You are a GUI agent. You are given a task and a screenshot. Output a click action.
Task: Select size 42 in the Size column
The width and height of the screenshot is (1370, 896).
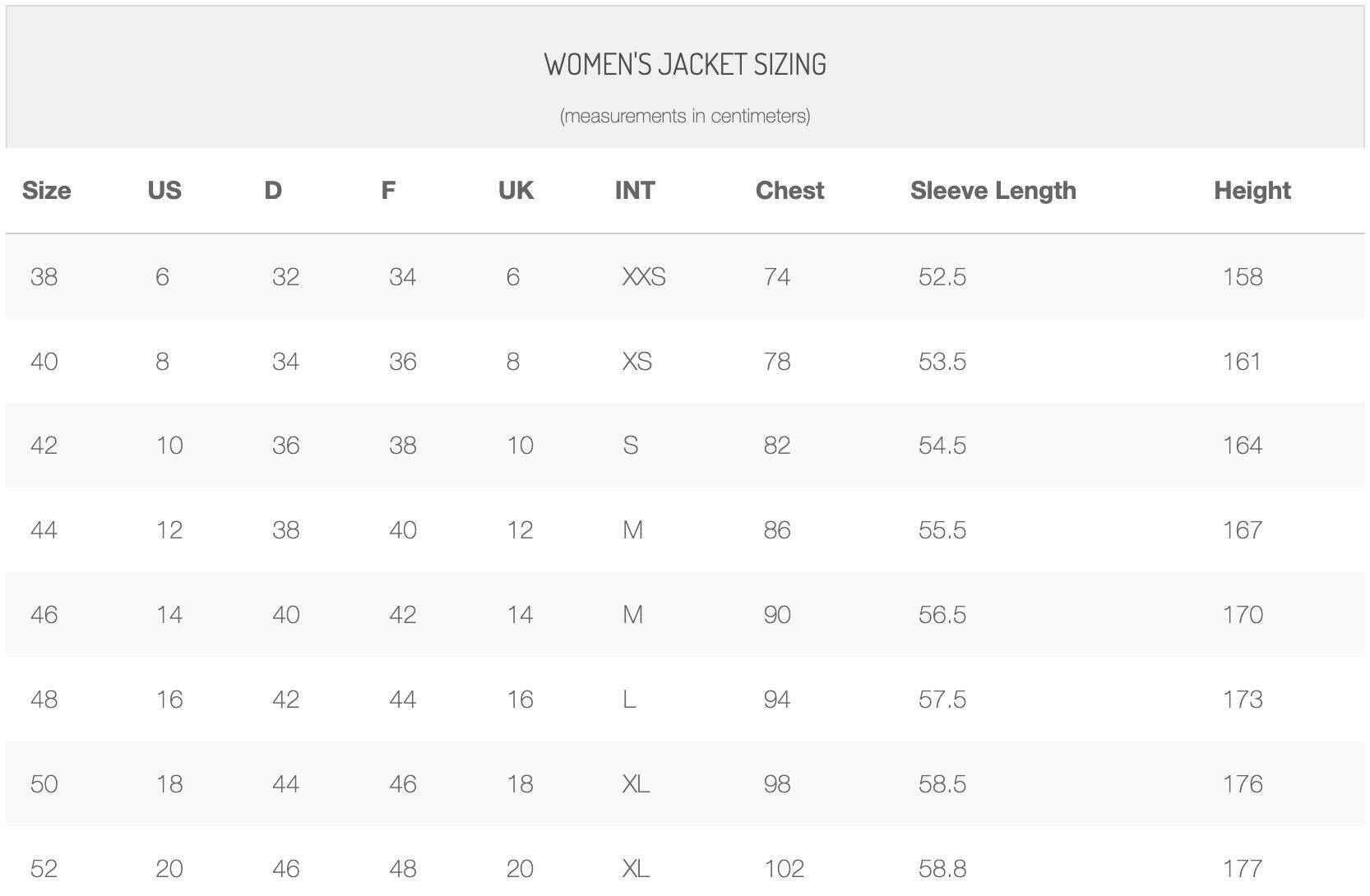click(x=44, y=446)
